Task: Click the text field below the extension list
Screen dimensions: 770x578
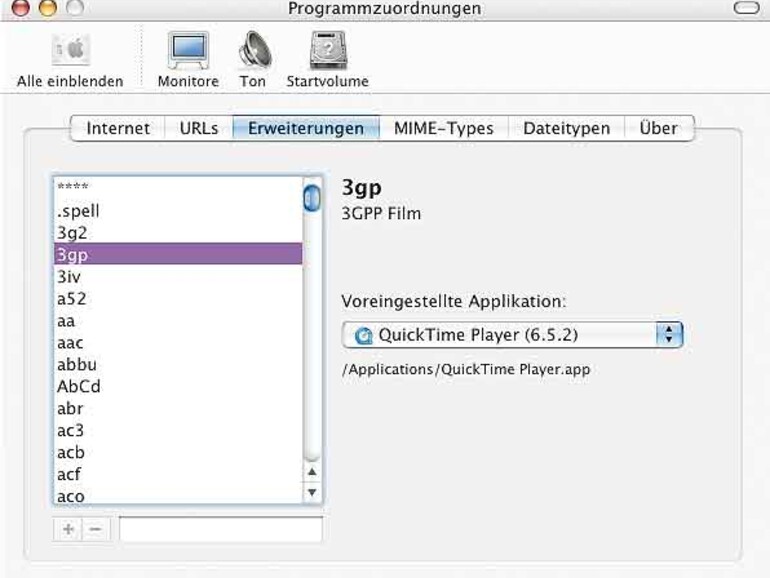Action: (221, 529)
